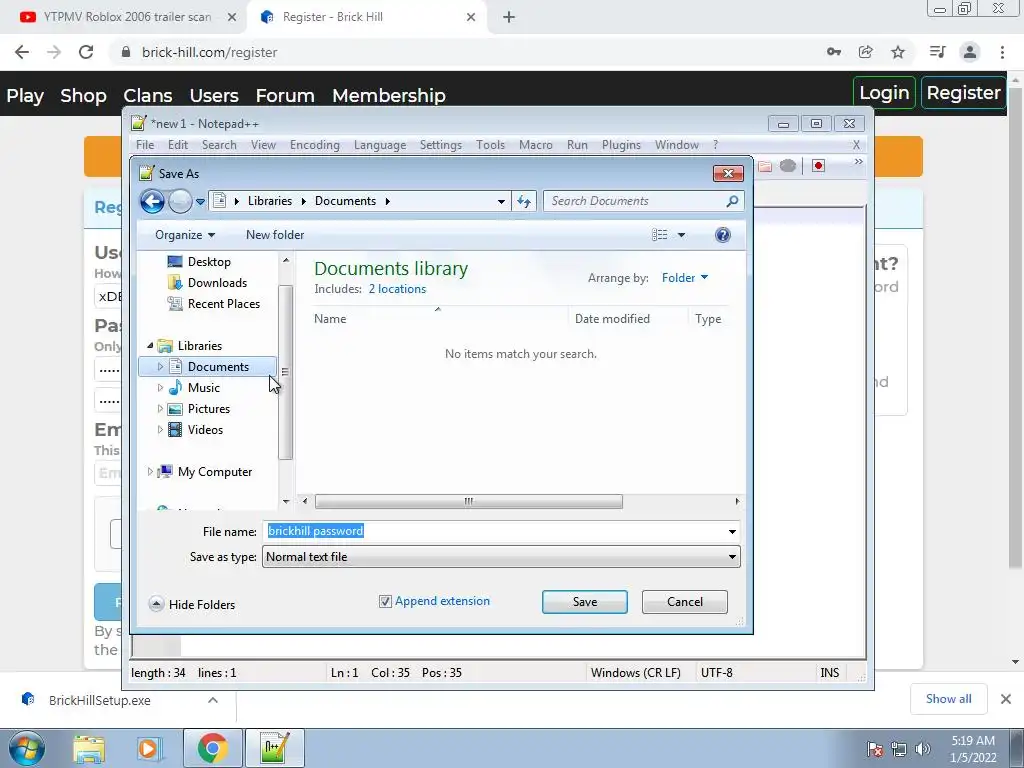
Task: Click the Chrome share page icon
Action: pos(866,52)
